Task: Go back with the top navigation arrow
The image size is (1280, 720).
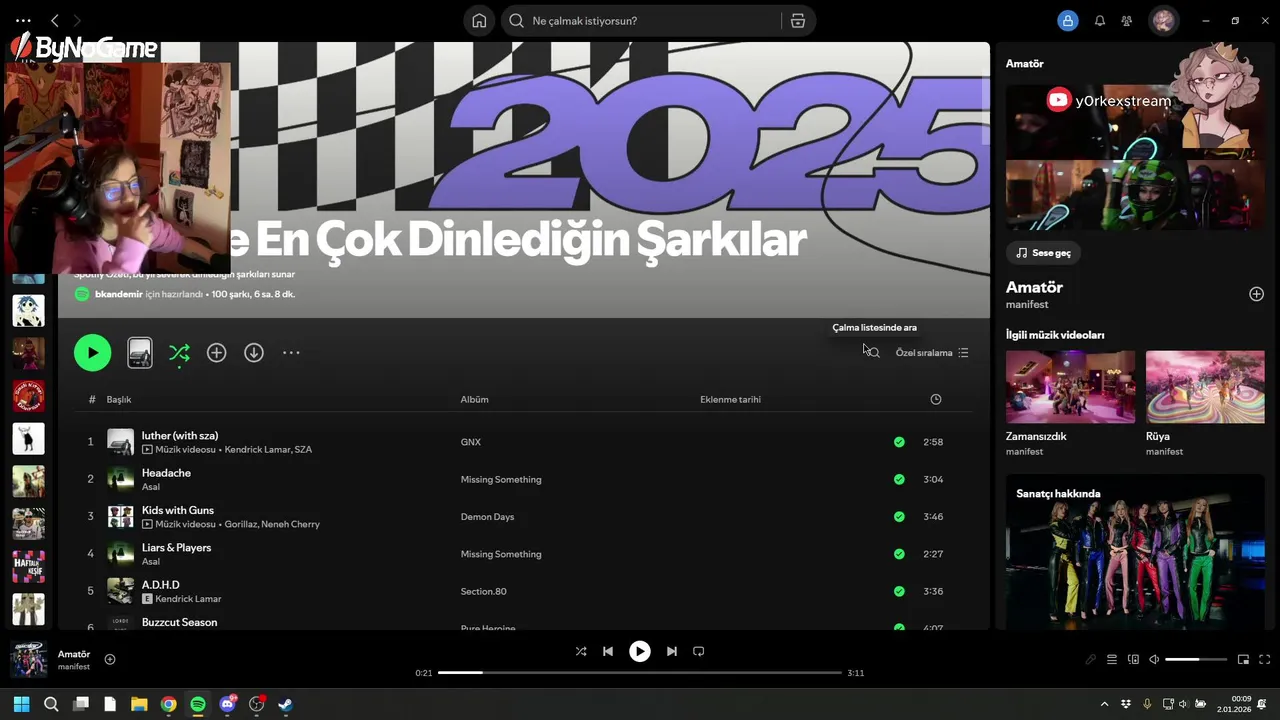Action: pos(55,20)
